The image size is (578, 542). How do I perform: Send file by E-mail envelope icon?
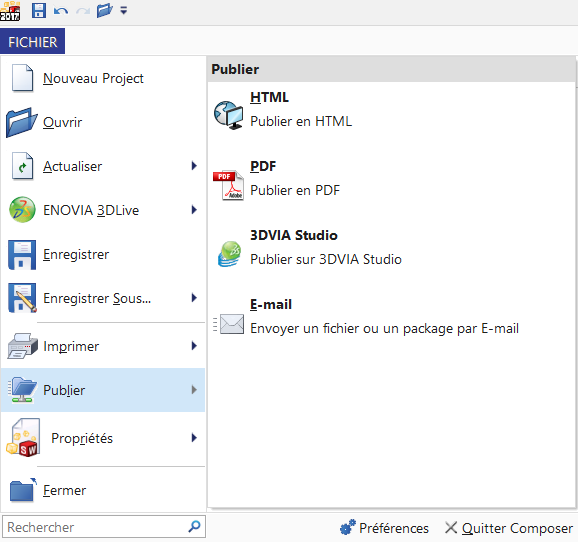click(229, 324)
